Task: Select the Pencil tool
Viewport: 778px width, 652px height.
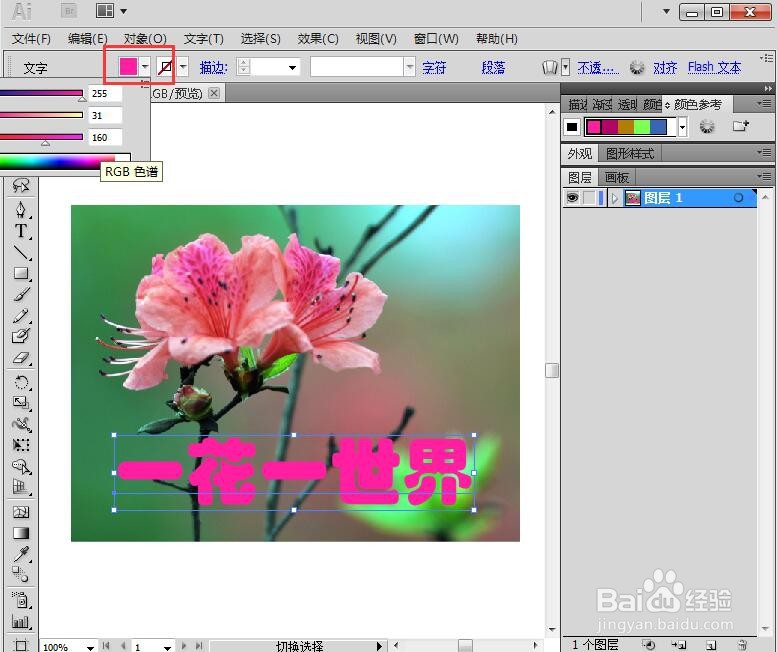Action: (21, 316)
